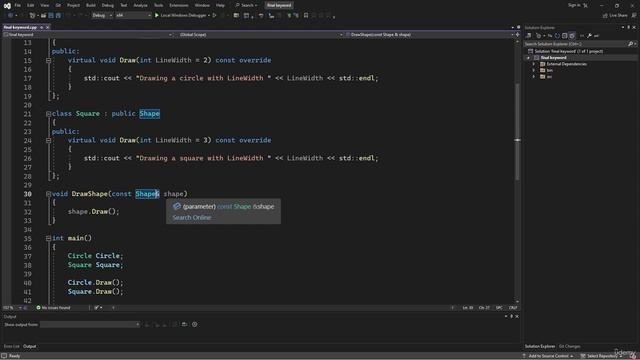Viewport: 640px width, 360px height.
Task: Click the notification icon at status bar
Action: pyautogui.click(x=633, y=356)
